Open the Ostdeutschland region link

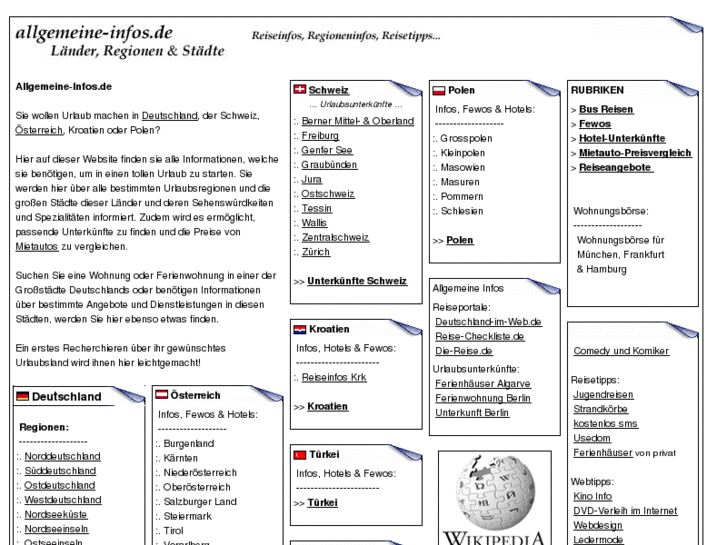[x=60, y=485]
